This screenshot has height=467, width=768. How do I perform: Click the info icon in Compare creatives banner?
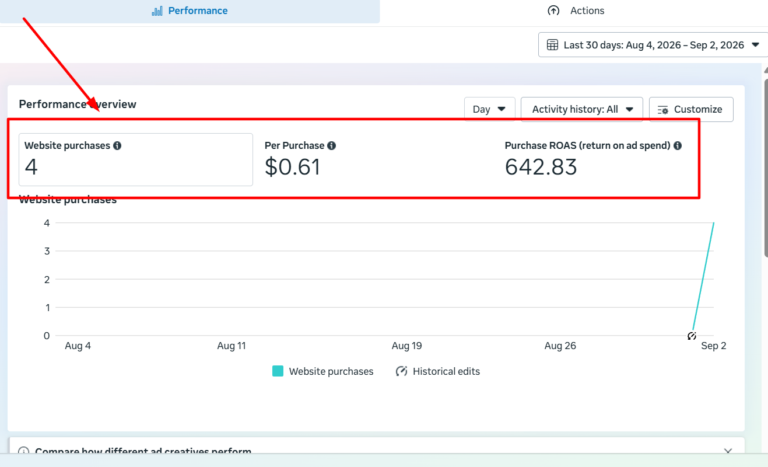24,451
